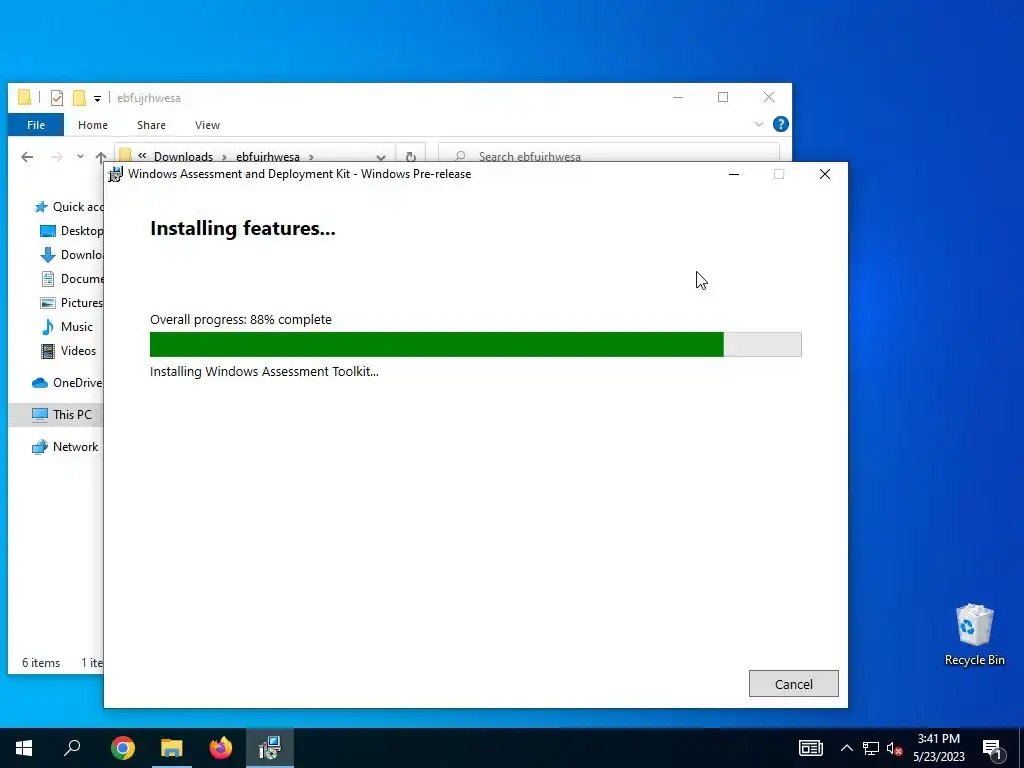Click the muted volume tray icon

pyautogui.click(x=894, y=748)
